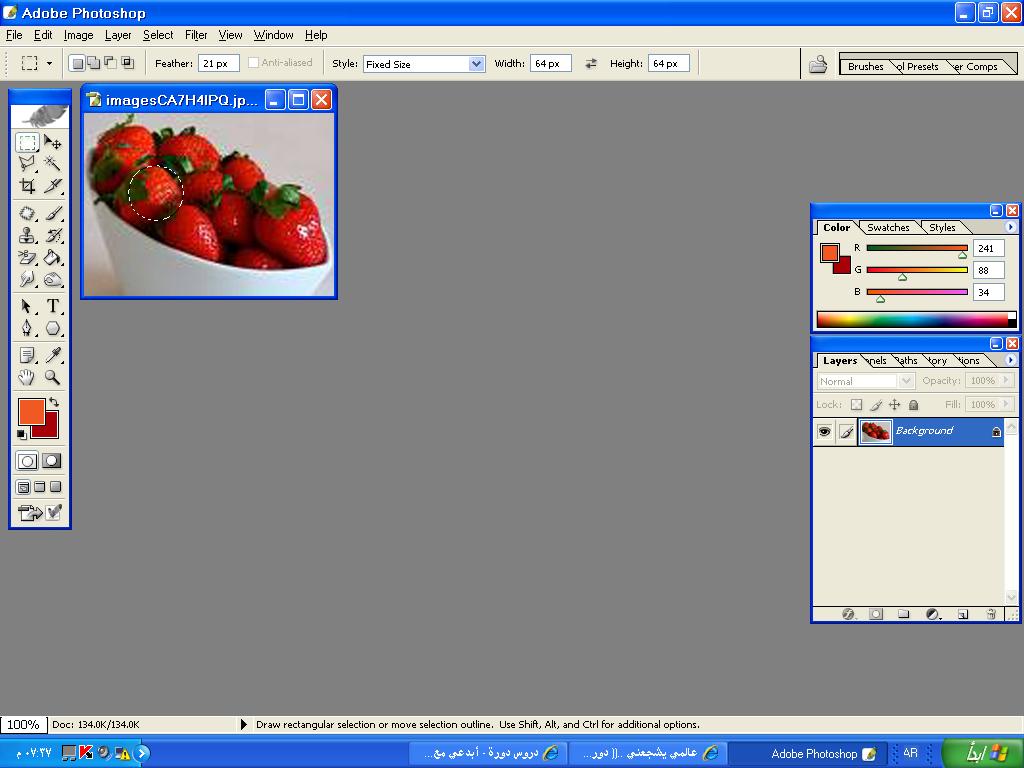The width and height of the screenshot is (1024, 768).
Task: Pick the Hand tool
Action: point(27,377)
